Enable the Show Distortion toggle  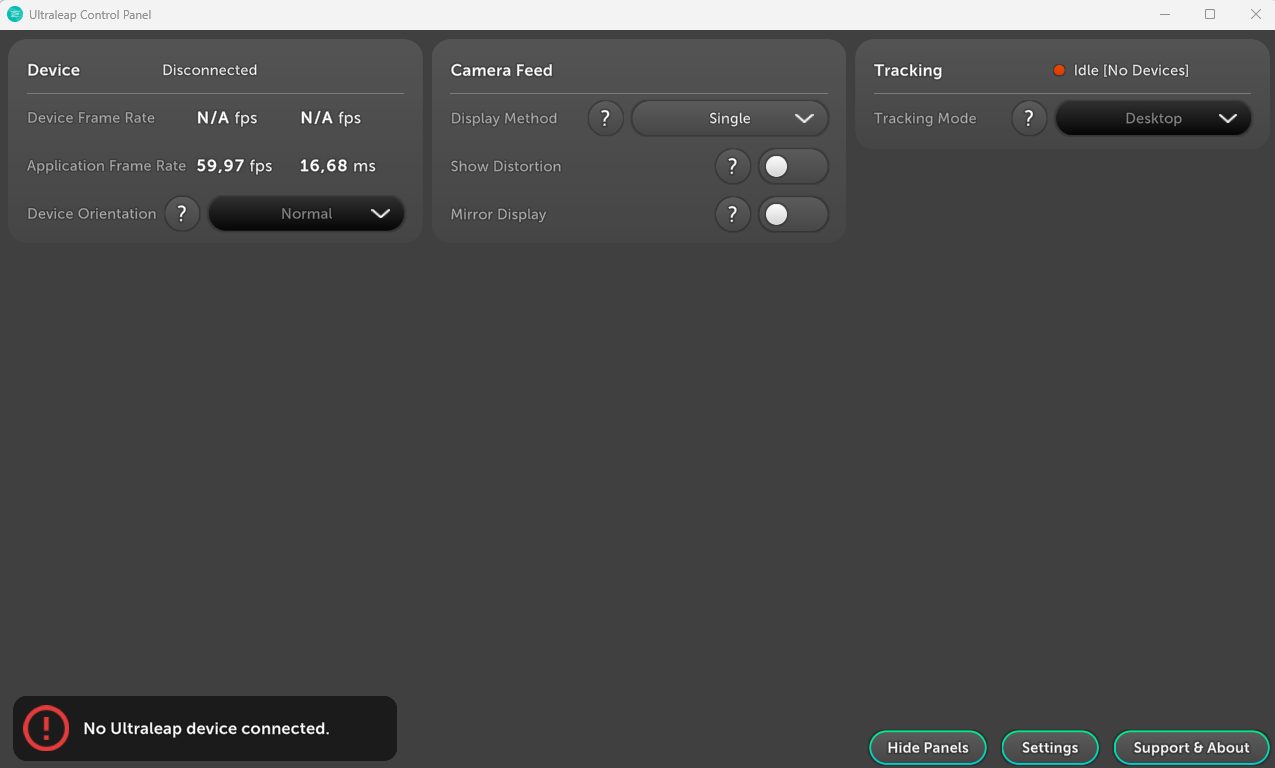793,166
